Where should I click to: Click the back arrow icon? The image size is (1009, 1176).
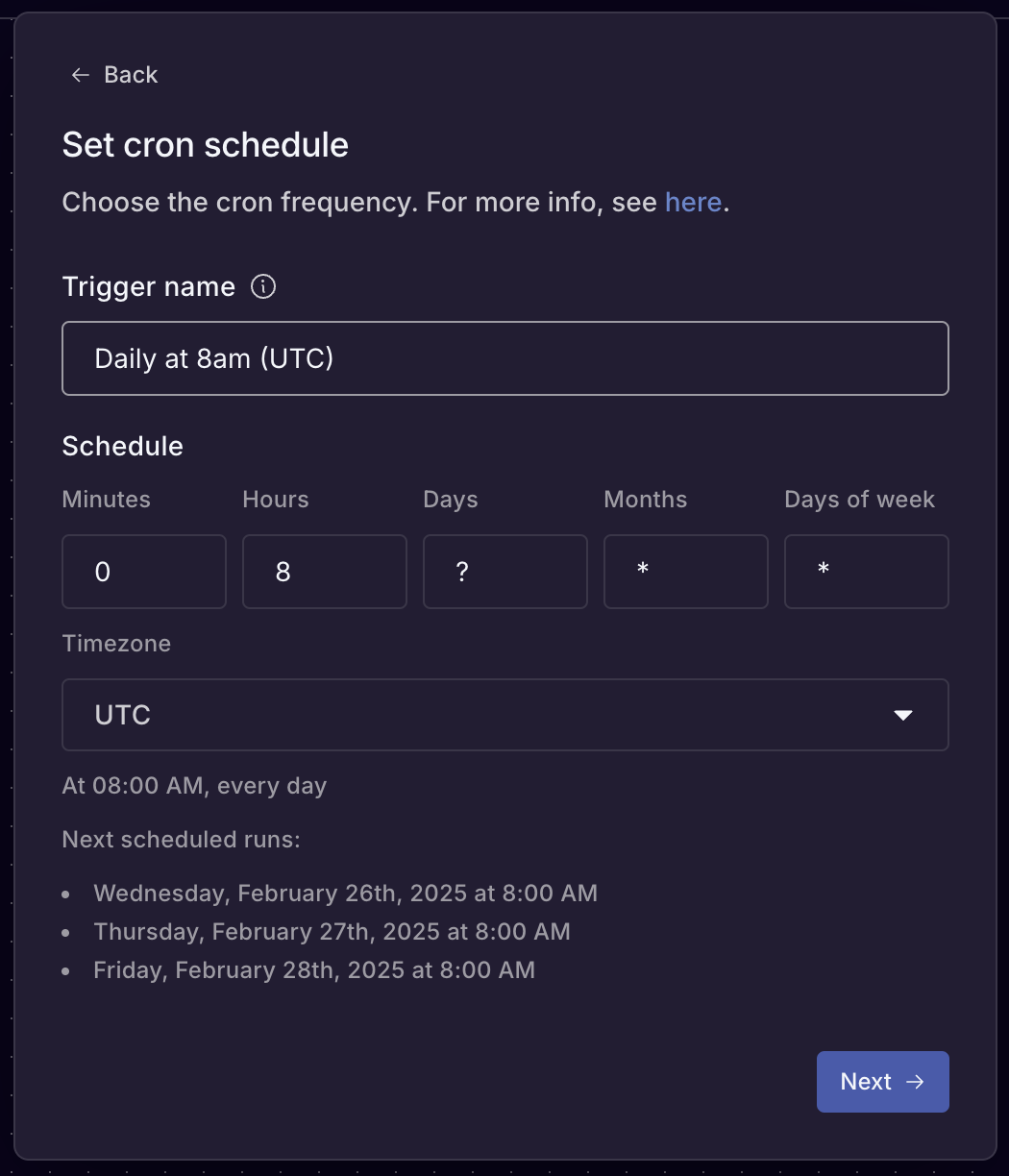point(80,74)
